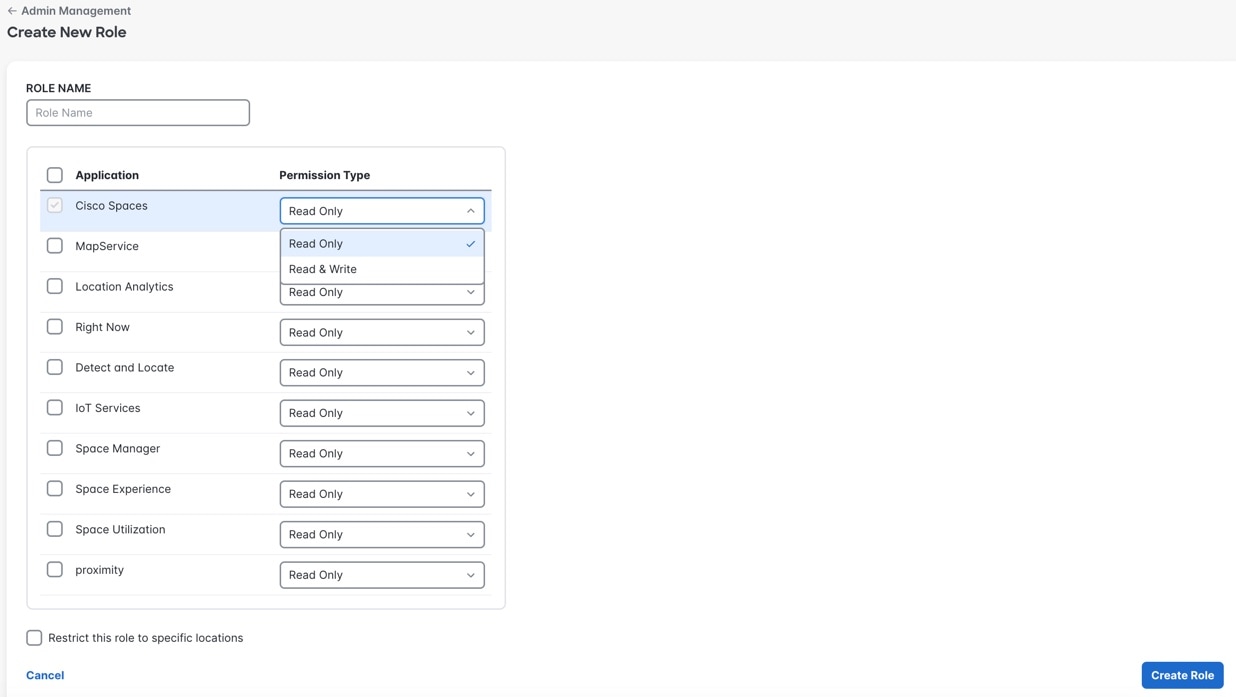1236x697 pixels.
Task: Toggle the select-all Application checkbox
Action: point(55,175)
